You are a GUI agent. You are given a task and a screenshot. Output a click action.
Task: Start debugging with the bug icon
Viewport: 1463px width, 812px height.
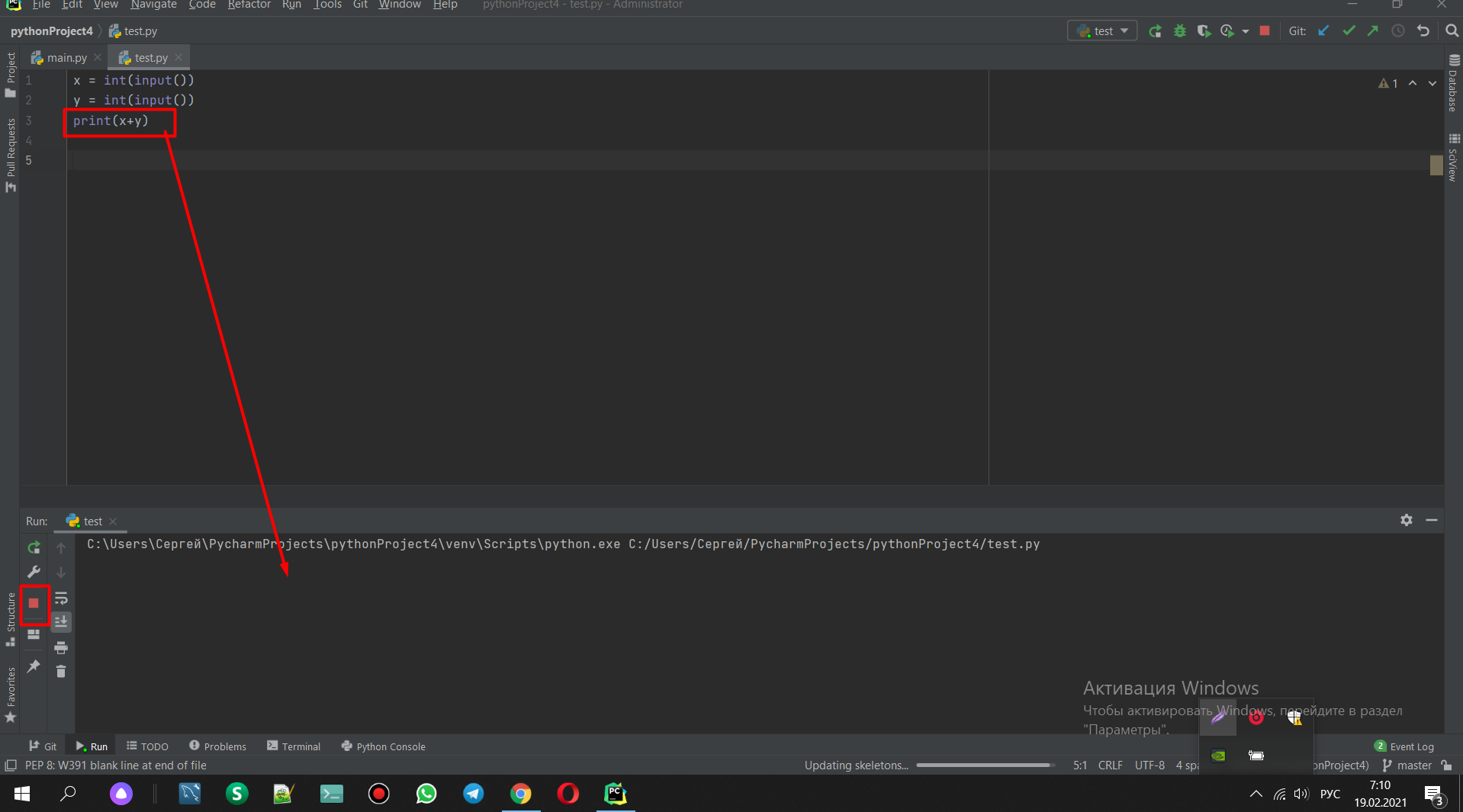1179,31
